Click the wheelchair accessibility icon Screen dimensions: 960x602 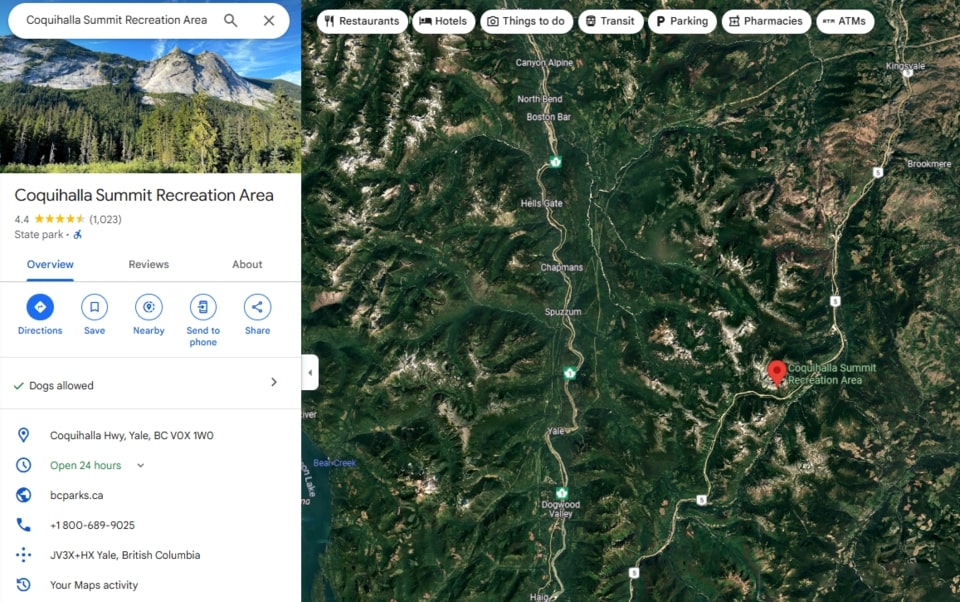[x=78, y=235]
